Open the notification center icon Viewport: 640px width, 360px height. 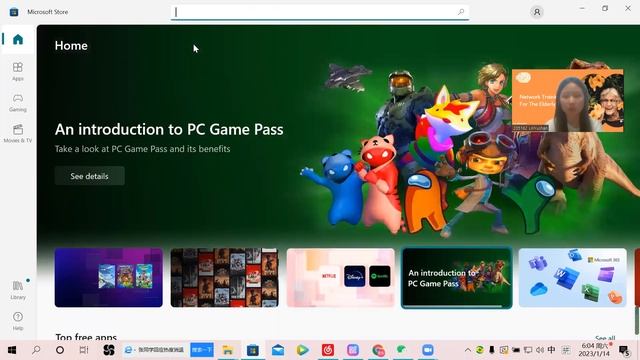click(624, 350)
